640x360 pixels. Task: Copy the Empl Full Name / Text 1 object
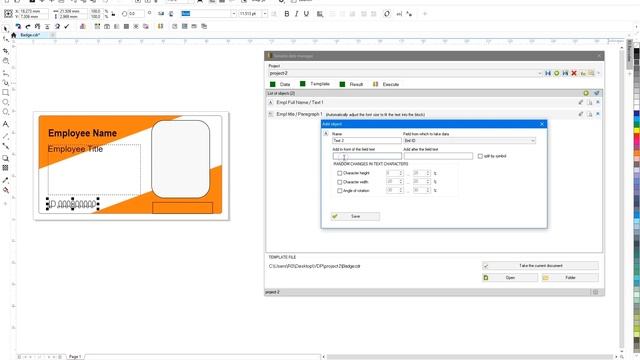[589, 102]
